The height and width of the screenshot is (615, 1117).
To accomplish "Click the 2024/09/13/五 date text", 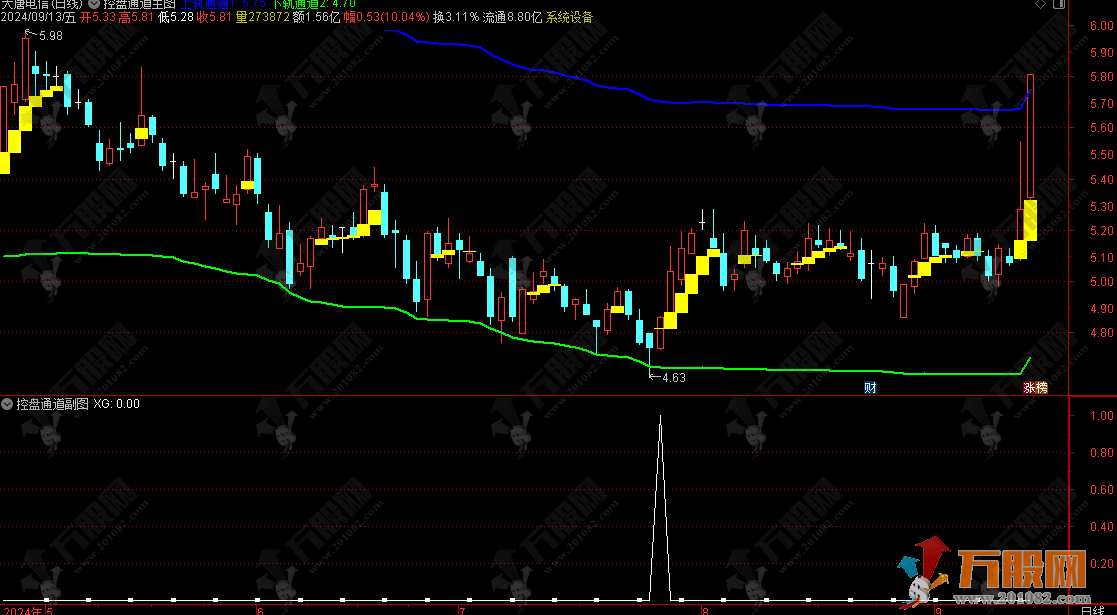I will click(38, 17).
